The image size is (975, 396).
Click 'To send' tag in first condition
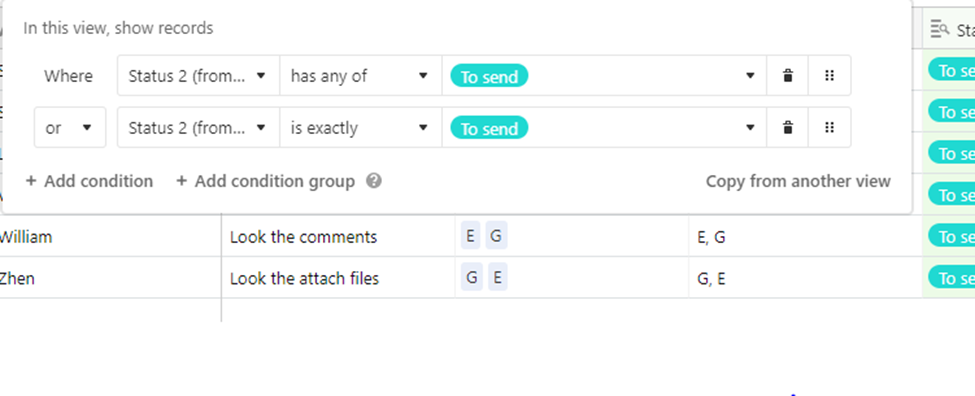(x=489, y=76)
